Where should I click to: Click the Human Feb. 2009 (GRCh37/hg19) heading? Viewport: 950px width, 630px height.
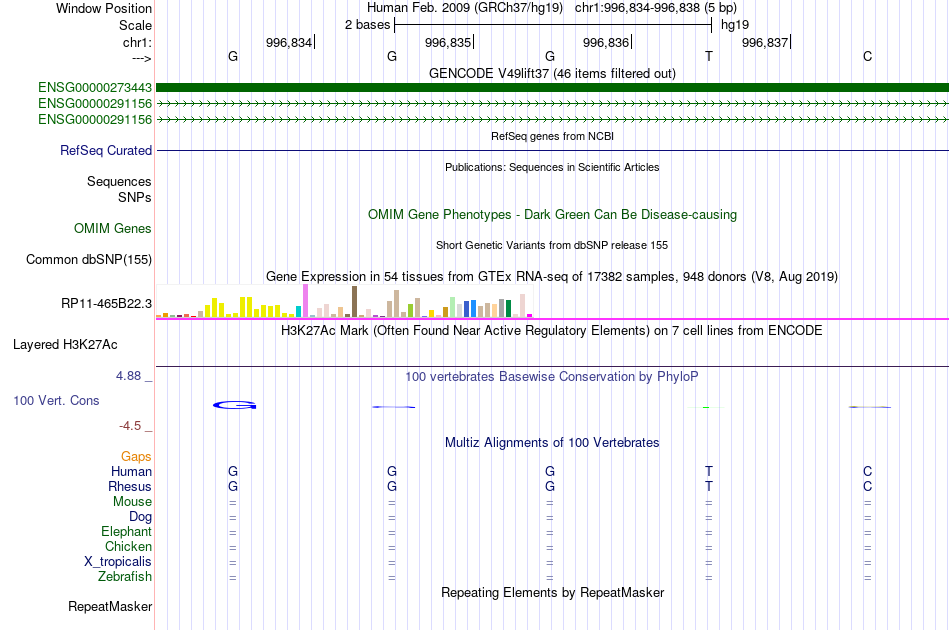pos(465,8)
